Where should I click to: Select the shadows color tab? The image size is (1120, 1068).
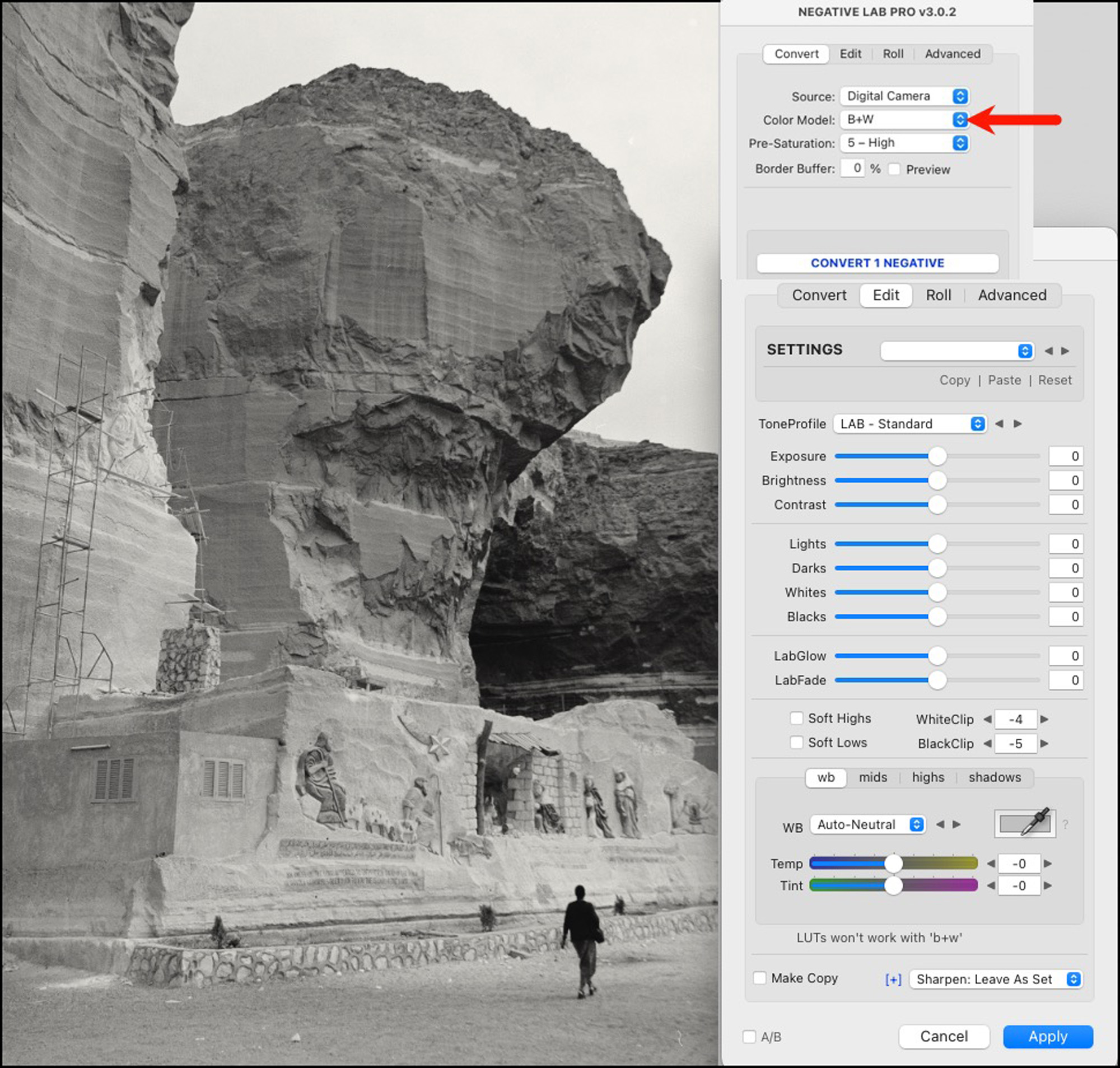point(994,777)
